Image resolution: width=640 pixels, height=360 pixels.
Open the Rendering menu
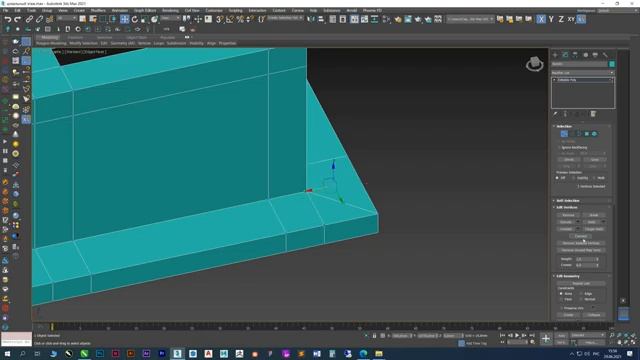tap(170, 10)
